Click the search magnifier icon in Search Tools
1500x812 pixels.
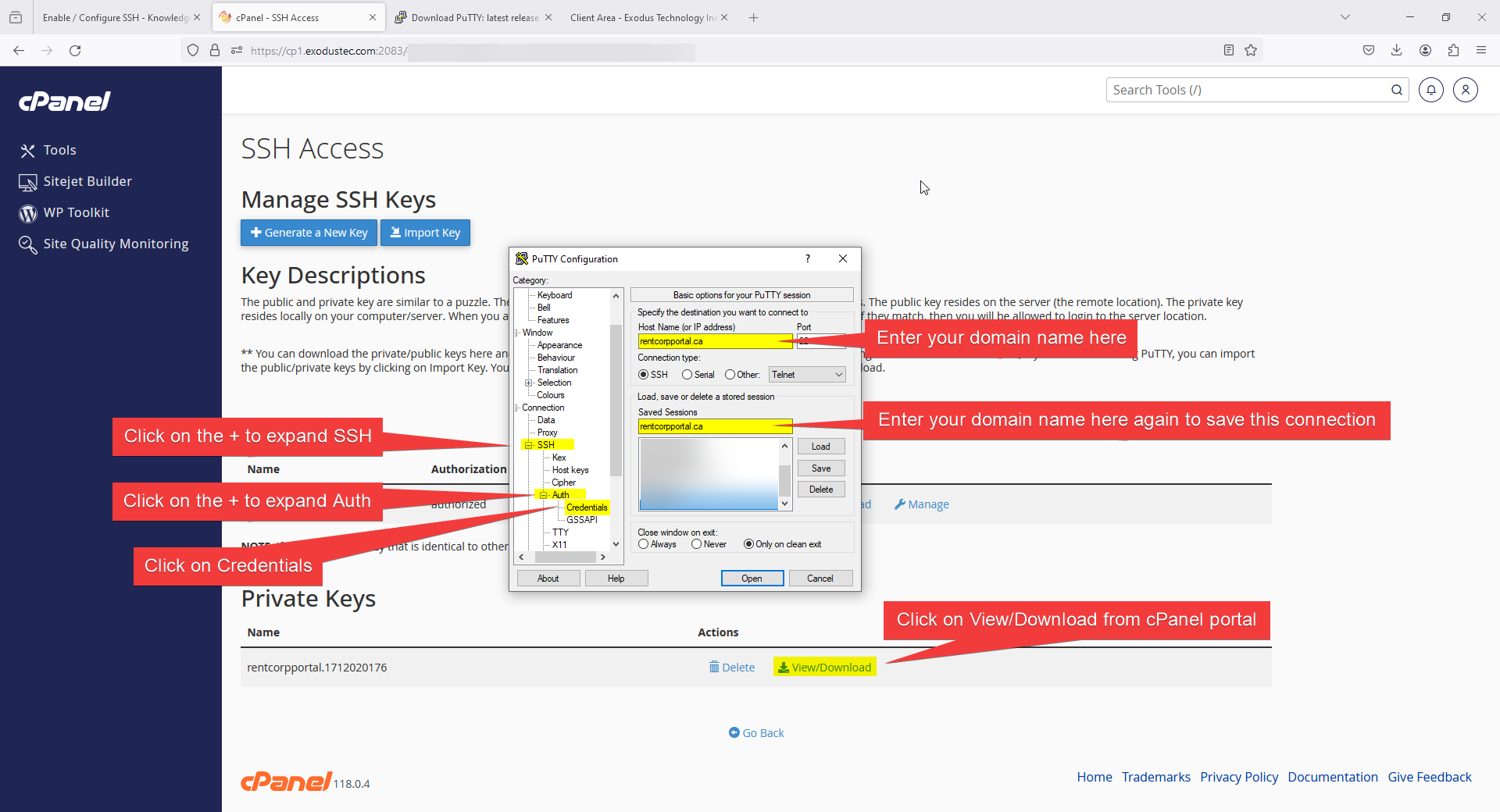tap(1396, 90)
